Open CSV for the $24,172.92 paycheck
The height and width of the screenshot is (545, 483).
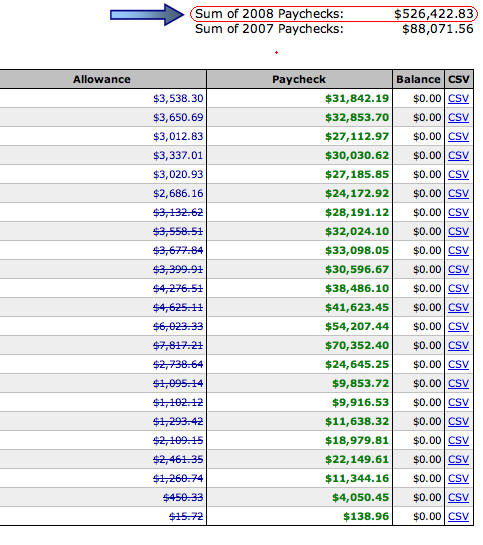click(x=458, y=194)
